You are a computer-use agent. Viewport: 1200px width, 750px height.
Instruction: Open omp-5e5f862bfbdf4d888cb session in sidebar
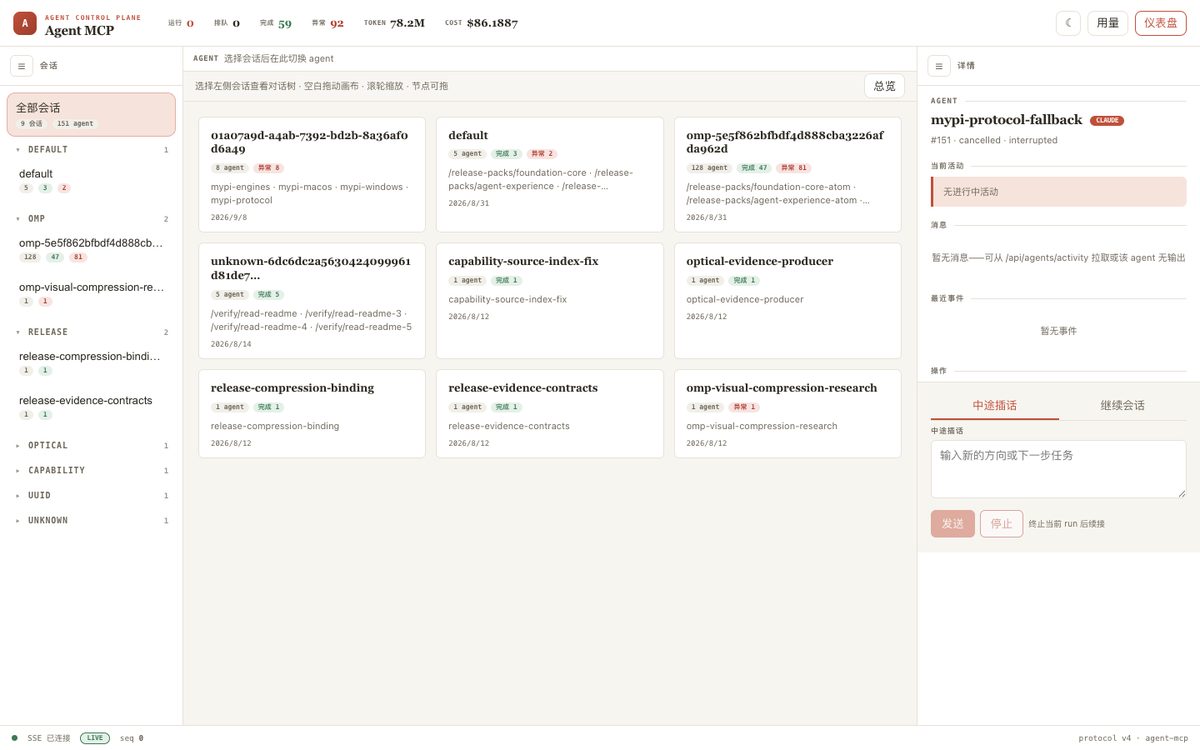click(x=91, y=249)
